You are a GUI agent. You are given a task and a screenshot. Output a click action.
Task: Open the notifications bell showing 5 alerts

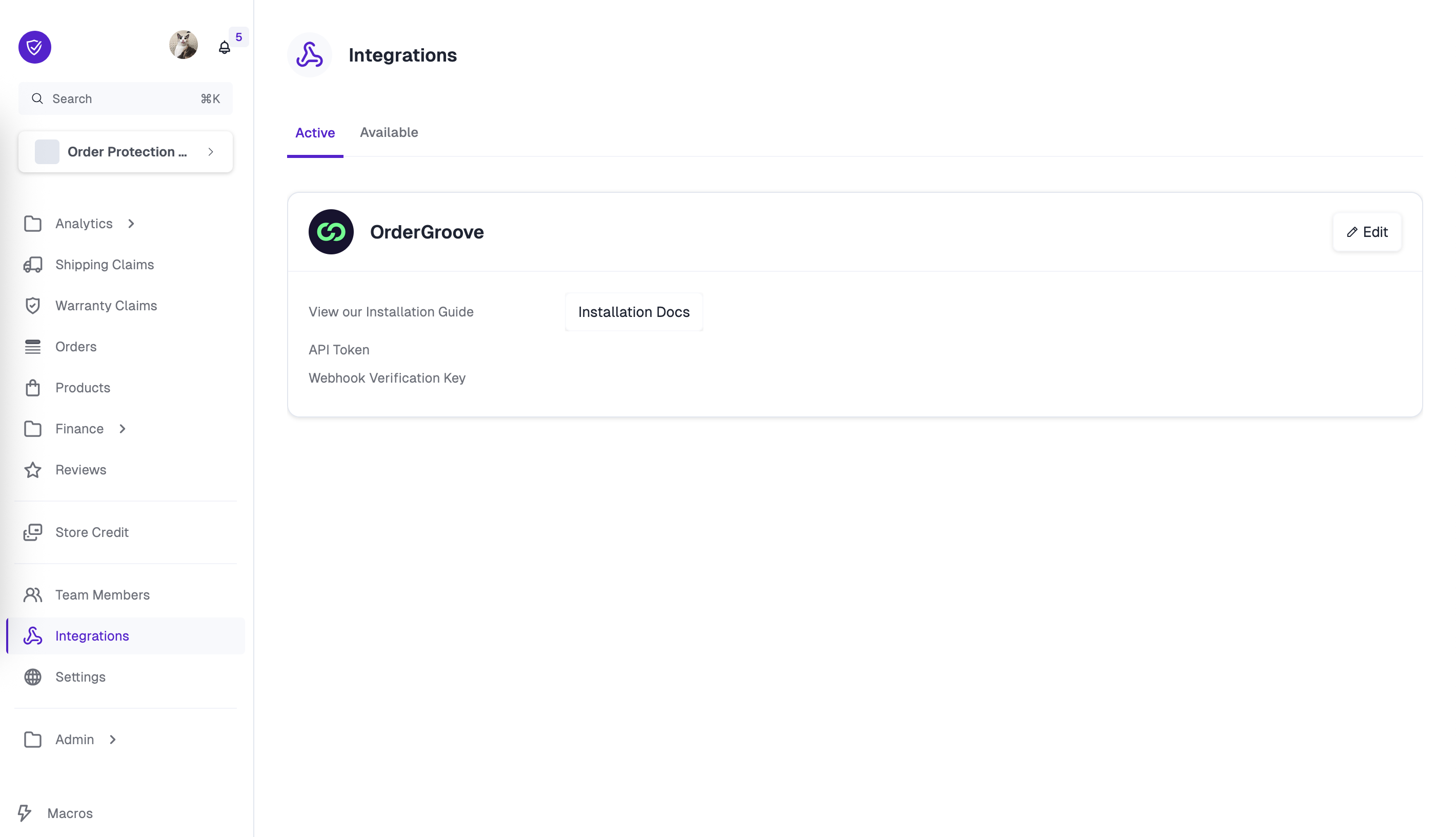[x=224, y=48]
